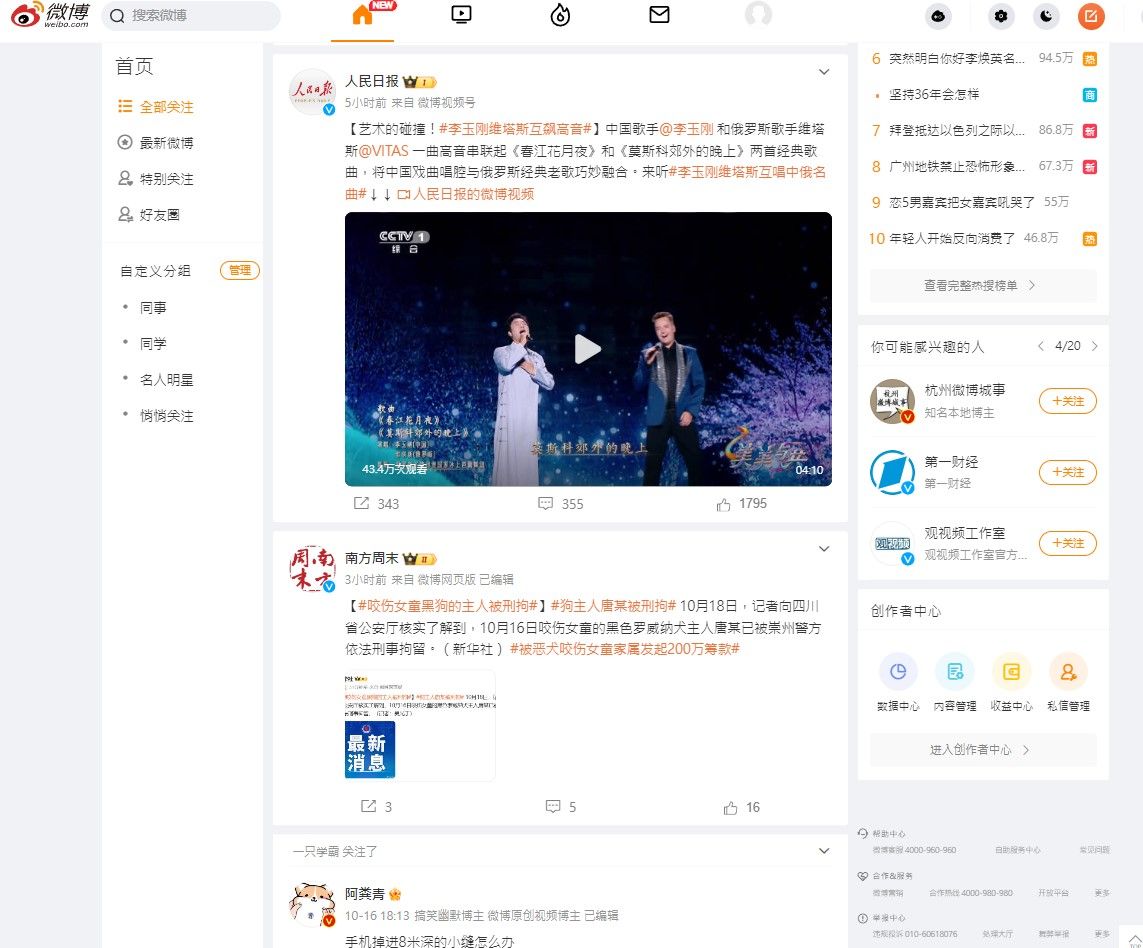Image resolution: width=1143 pixels, height=948 pixels.
Task: Select 特别关注 in the left sidebar
Action: 166,179
